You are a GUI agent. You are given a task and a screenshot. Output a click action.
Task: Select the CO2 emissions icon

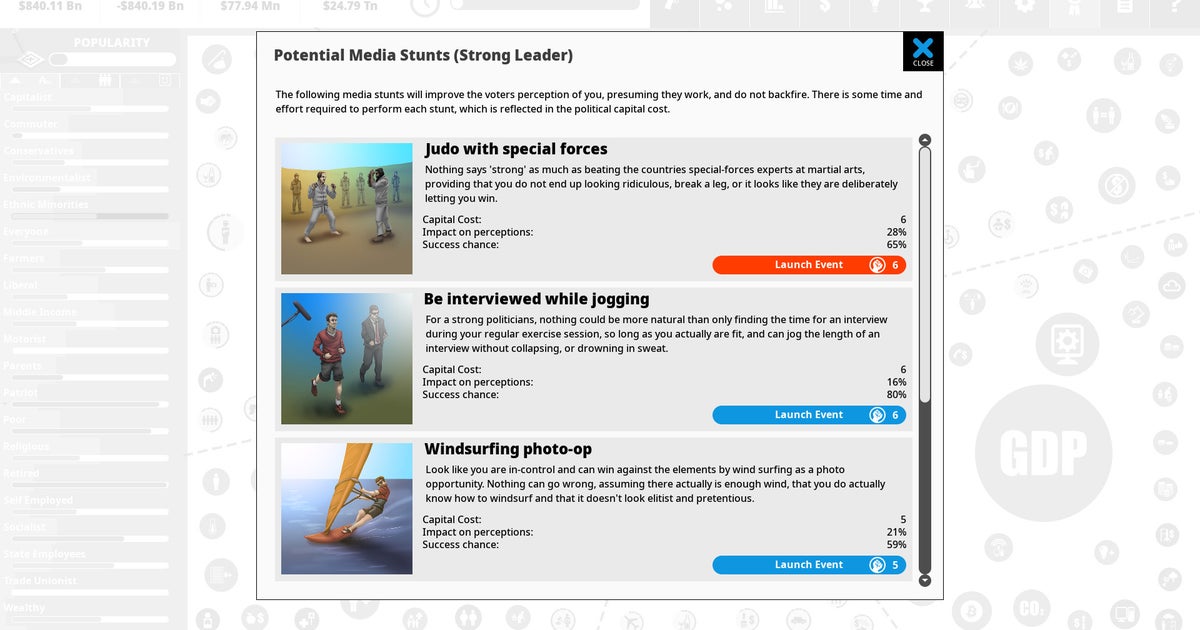(1030, 609)
